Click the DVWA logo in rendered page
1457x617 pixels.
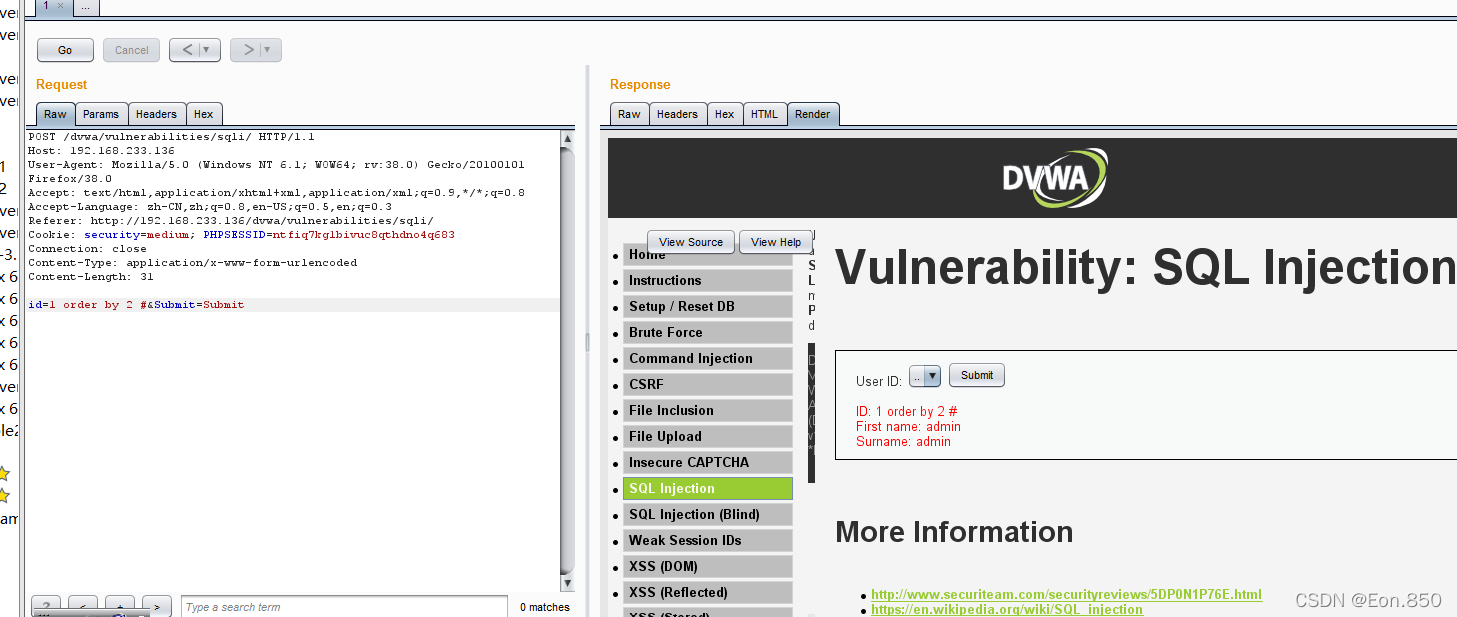1055,178
